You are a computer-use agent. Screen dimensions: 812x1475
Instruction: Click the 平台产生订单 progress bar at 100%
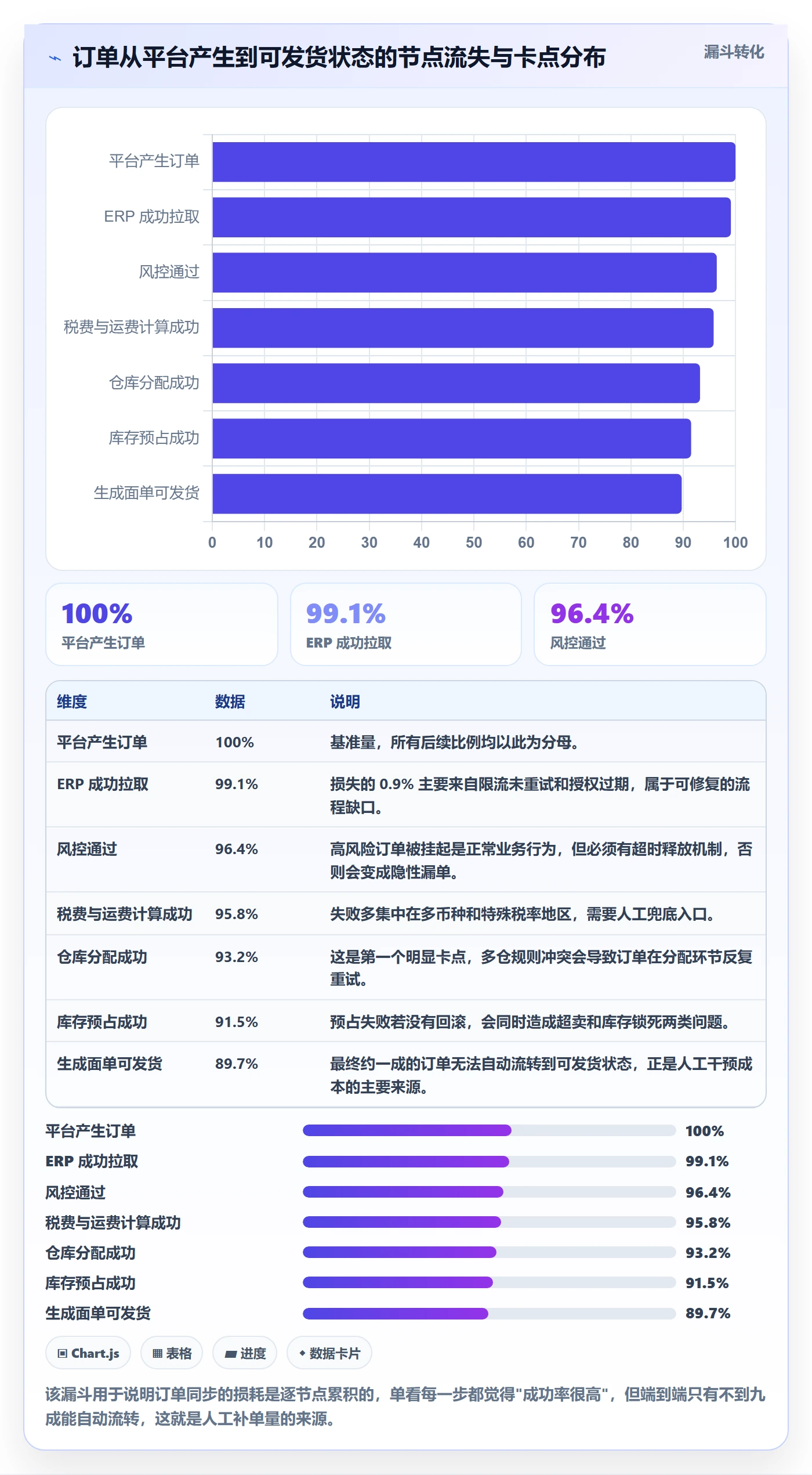[490, 1130]
